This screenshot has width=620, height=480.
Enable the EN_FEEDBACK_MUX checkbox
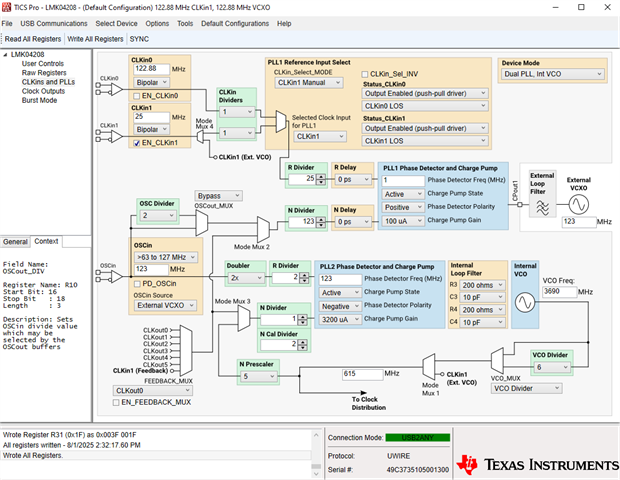coord(116,403)
